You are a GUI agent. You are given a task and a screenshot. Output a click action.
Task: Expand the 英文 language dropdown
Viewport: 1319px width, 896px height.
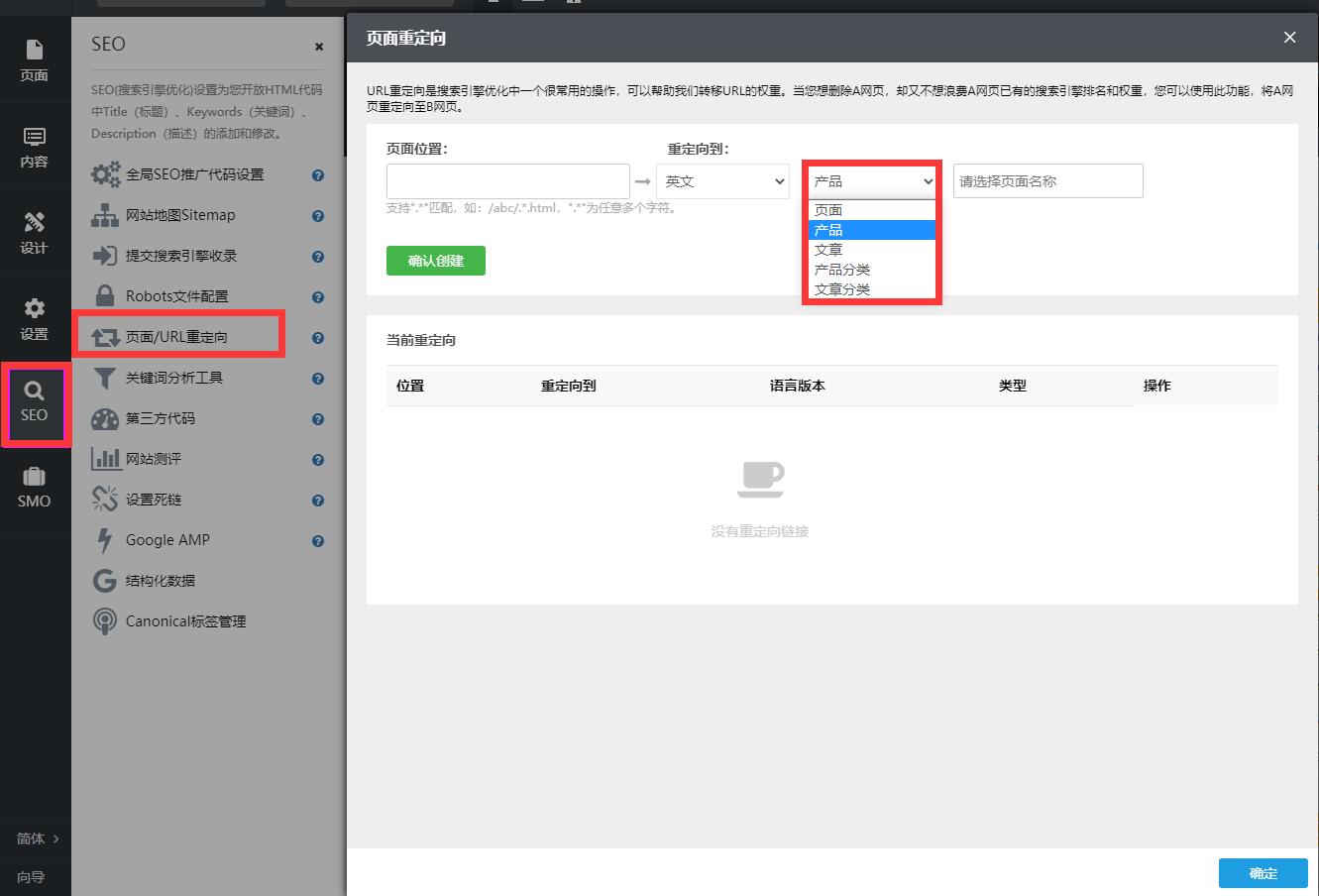722,181
